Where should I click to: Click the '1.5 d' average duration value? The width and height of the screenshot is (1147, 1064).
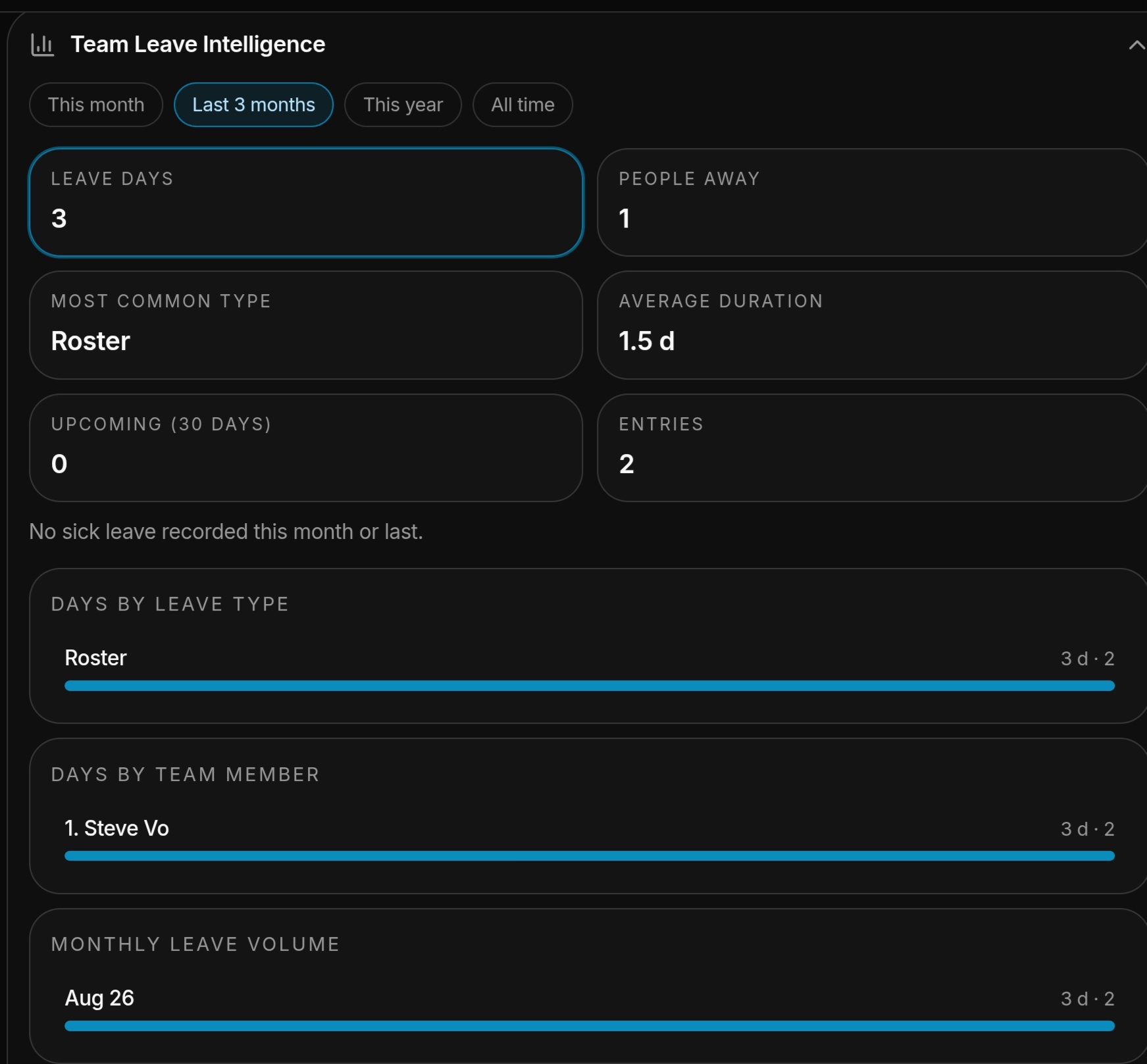pyautogui.click(x=646, y=341)
